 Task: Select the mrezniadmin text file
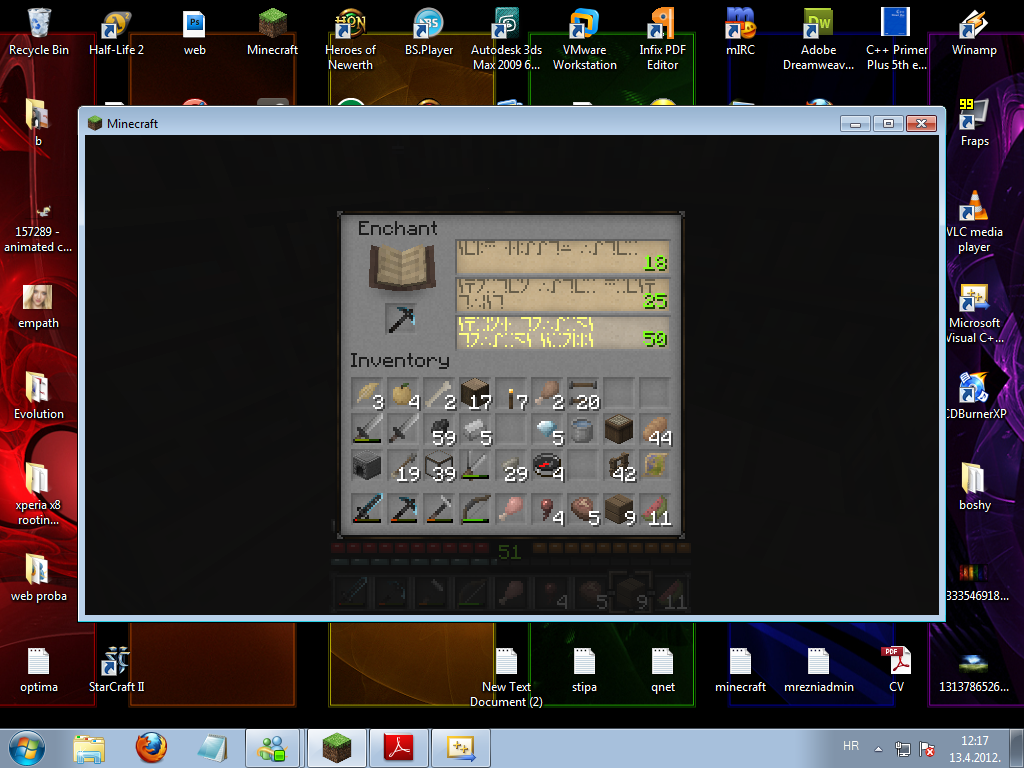pyautogui.click(x=818, y=669)
